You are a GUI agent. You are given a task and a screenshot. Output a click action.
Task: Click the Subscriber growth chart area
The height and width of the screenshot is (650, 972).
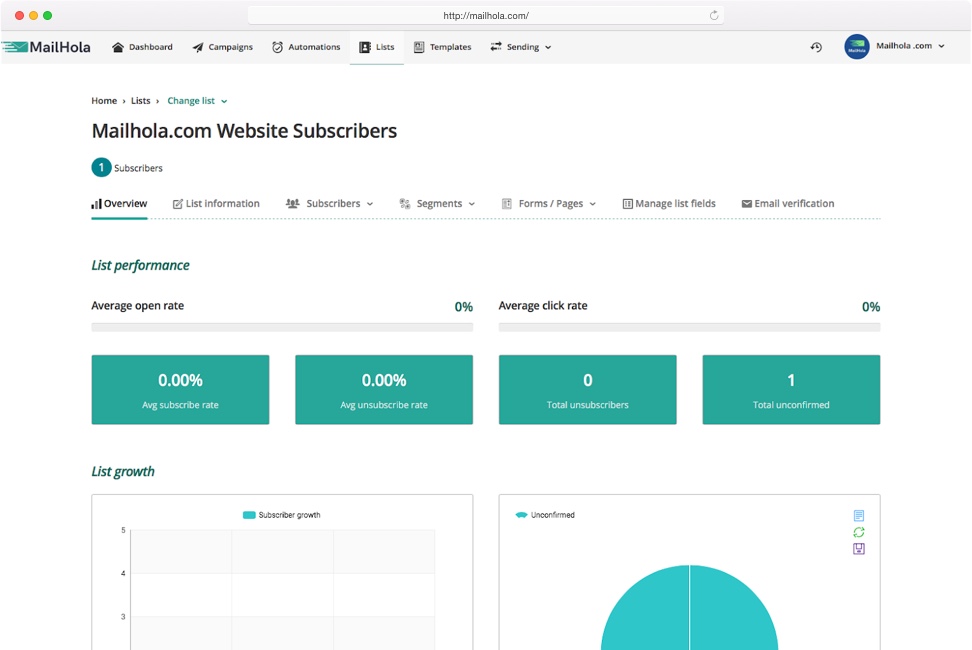283,590
